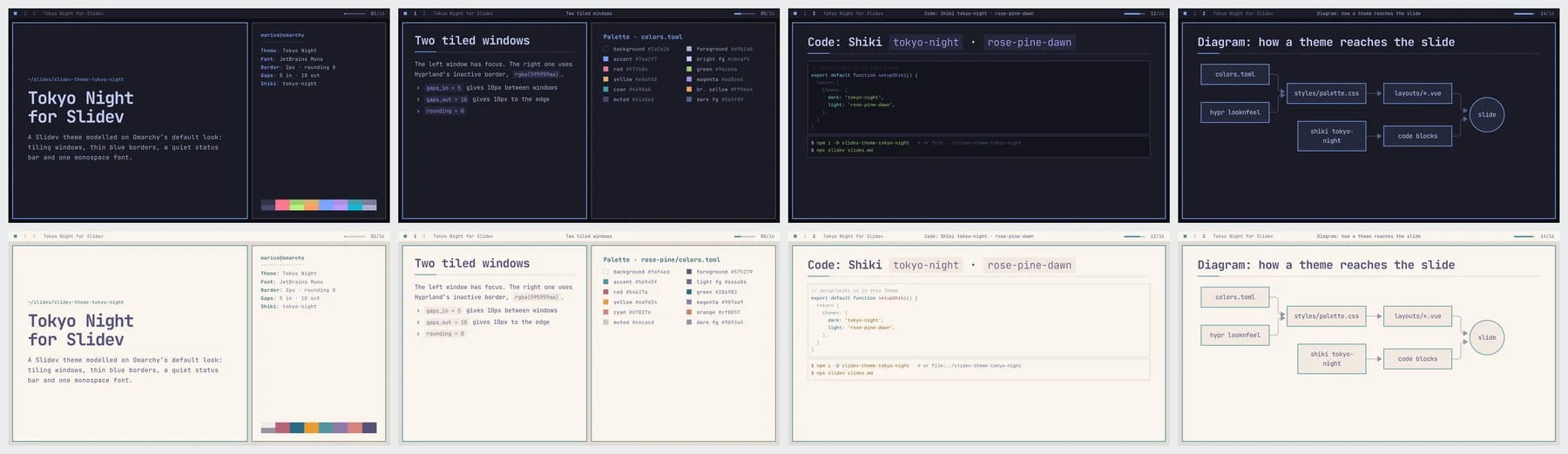Click the styles/palette.css node in dark diagram

[x=1326, y=93]
